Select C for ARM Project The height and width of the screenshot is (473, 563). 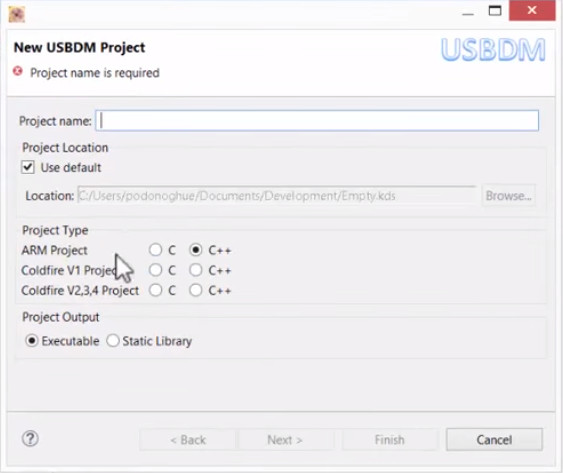[x=155, y=250]
